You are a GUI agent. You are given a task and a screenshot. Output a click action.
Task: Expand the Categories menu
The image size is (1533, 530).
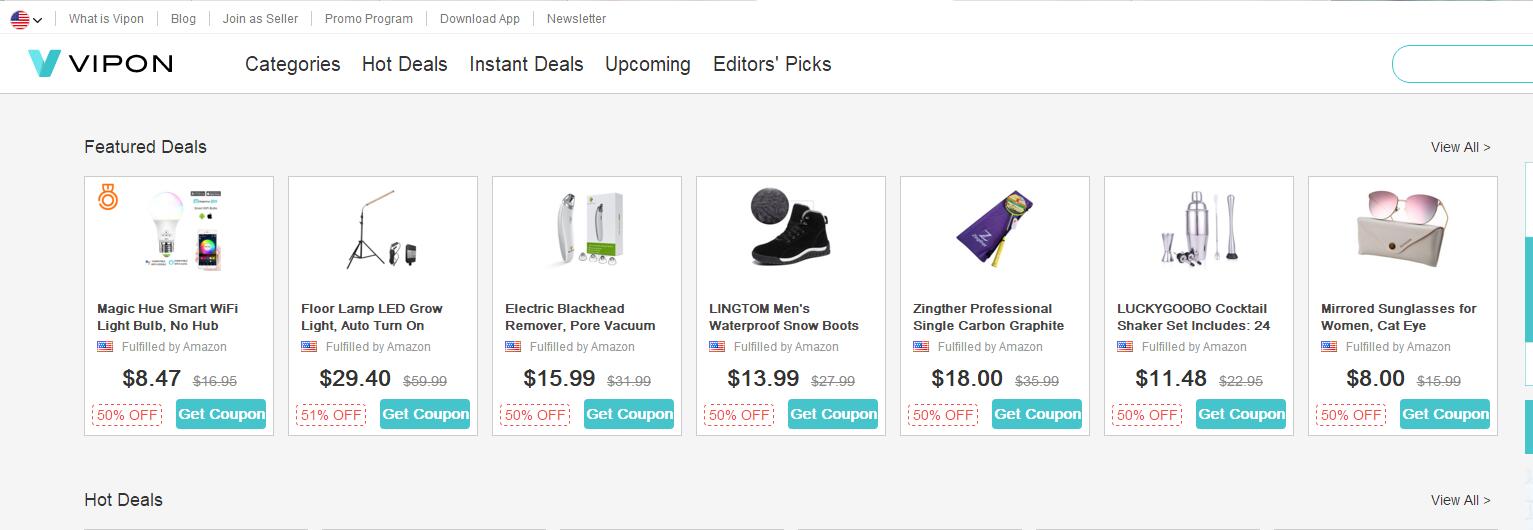pyautogui.click(x=292, y=64)
